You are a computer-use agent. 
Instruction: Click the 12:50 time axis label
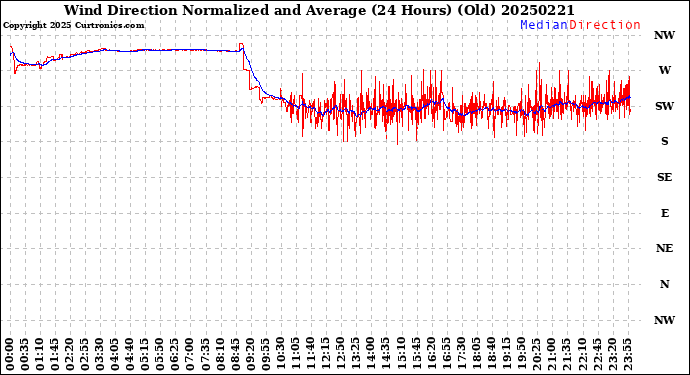tap(340, 354)
